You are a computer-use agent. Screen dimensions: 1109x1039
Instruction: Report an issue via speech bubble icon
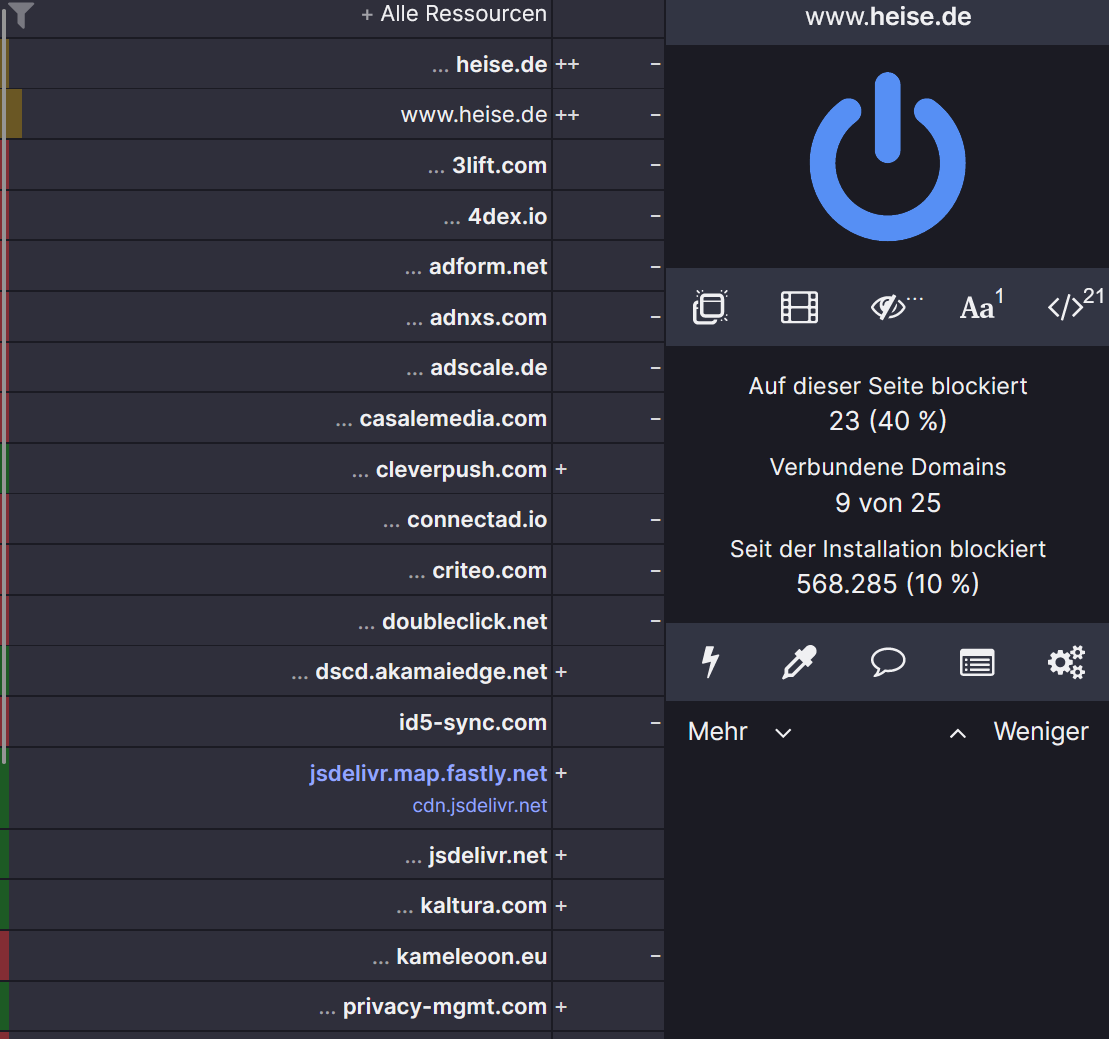click(x=888, y=662)
